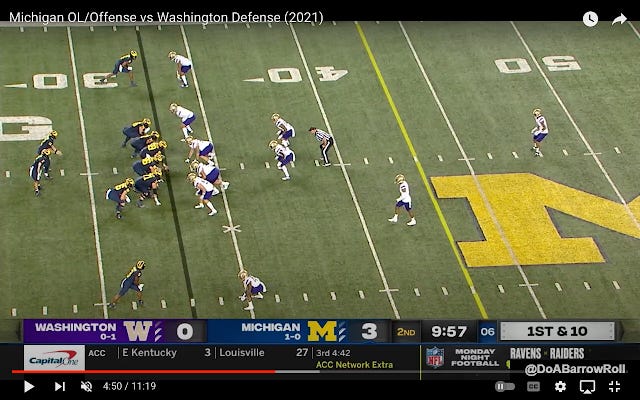This screenshot has width=640, height=400.
Task: Open the settings gear menu
Action: point(560,386)
